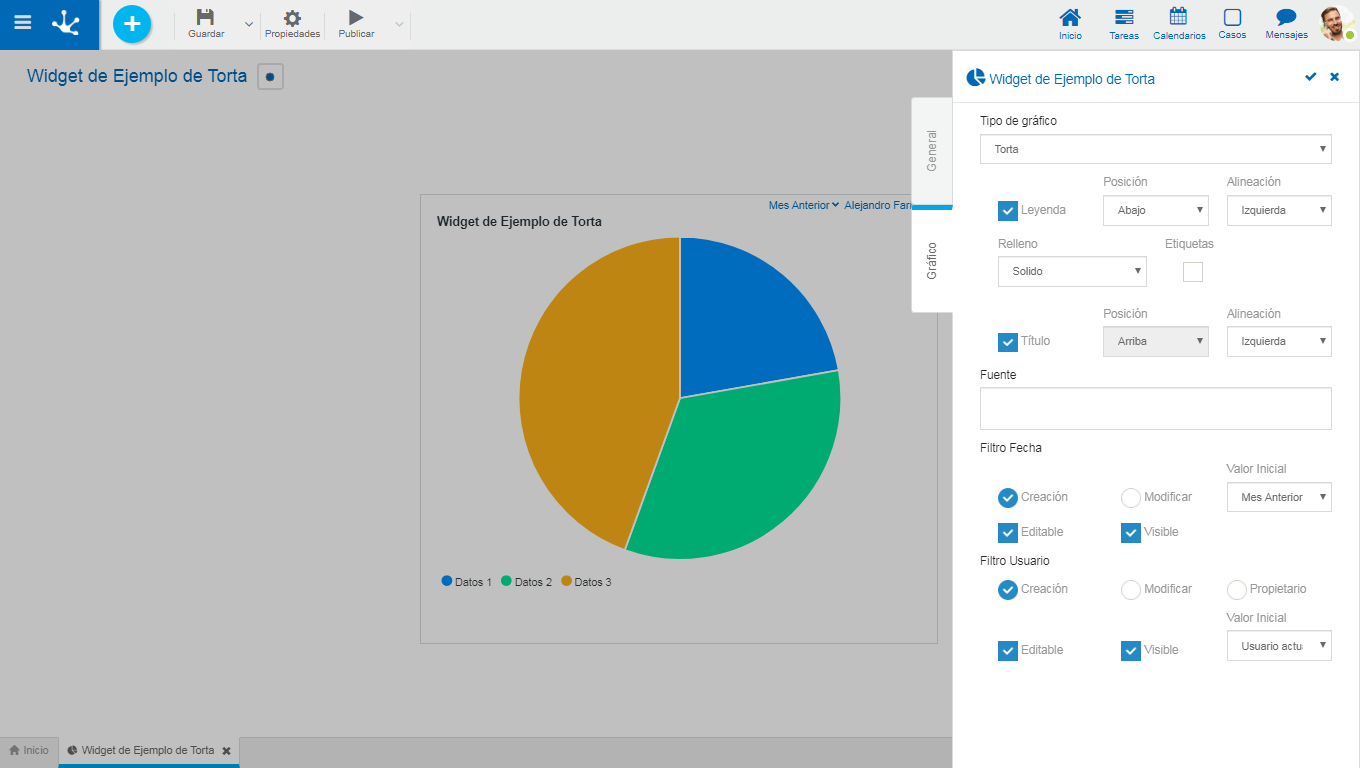Open the Relleno dropdown showing Solido
This screenshot has height=768, width=1360.
[x=1072, y=271]
